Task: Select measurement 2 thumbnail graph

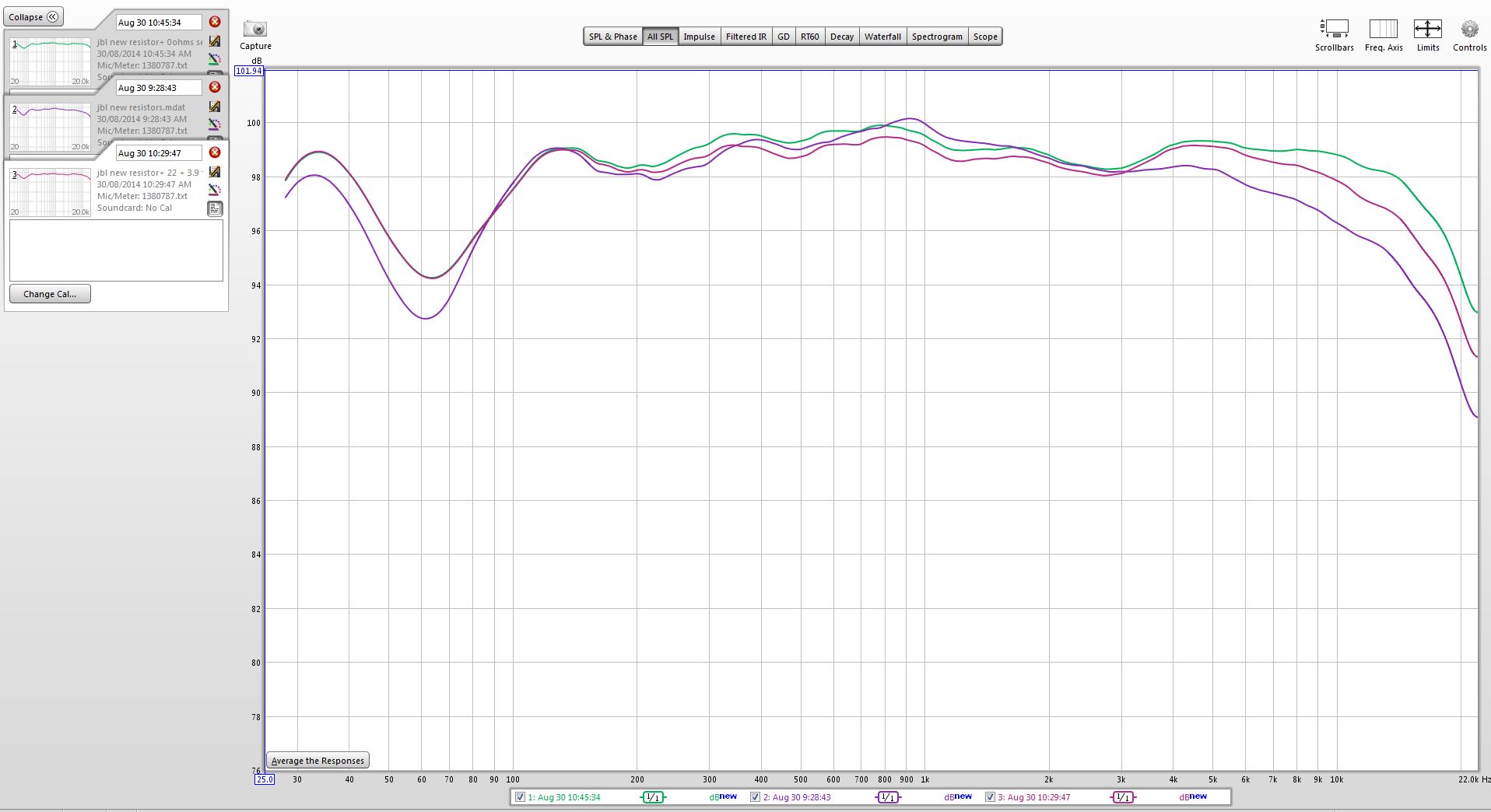Action: pos(50,127)
